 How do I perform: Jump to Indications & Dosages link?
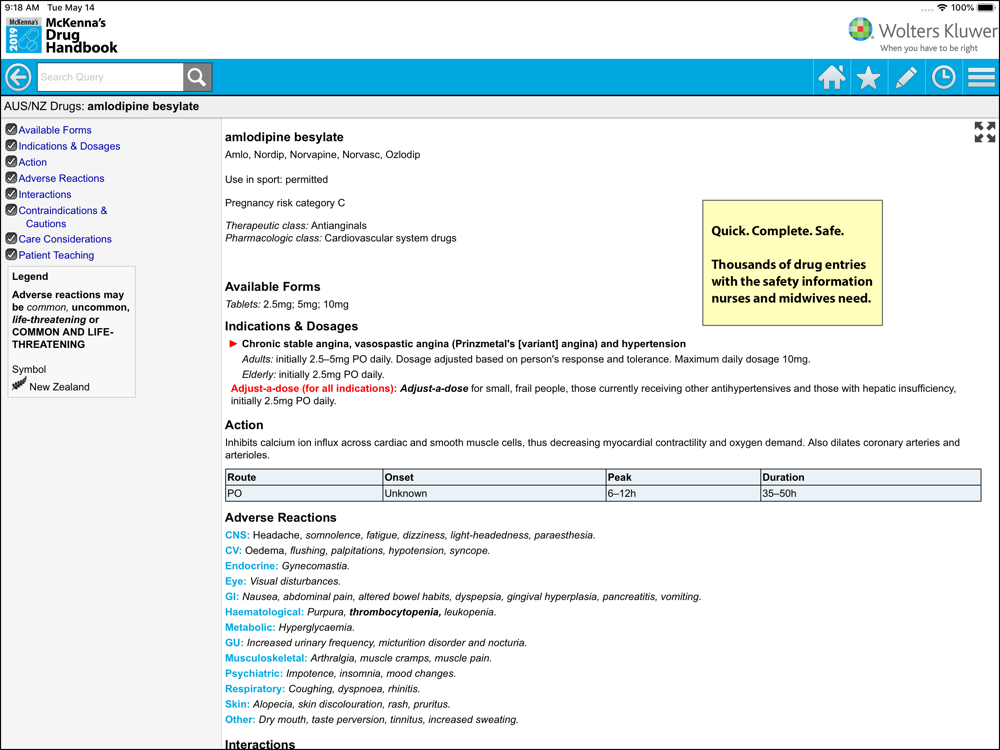tap(70, 146)
